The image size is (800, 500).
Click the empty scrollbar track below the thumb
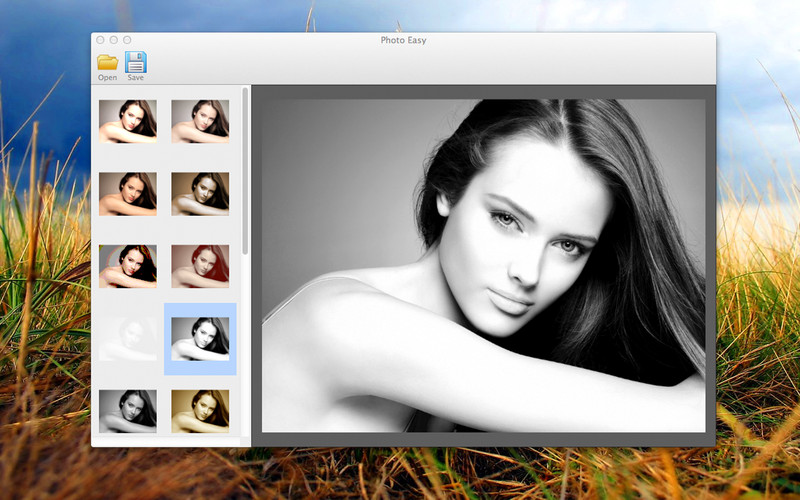(x=246, y=350)
